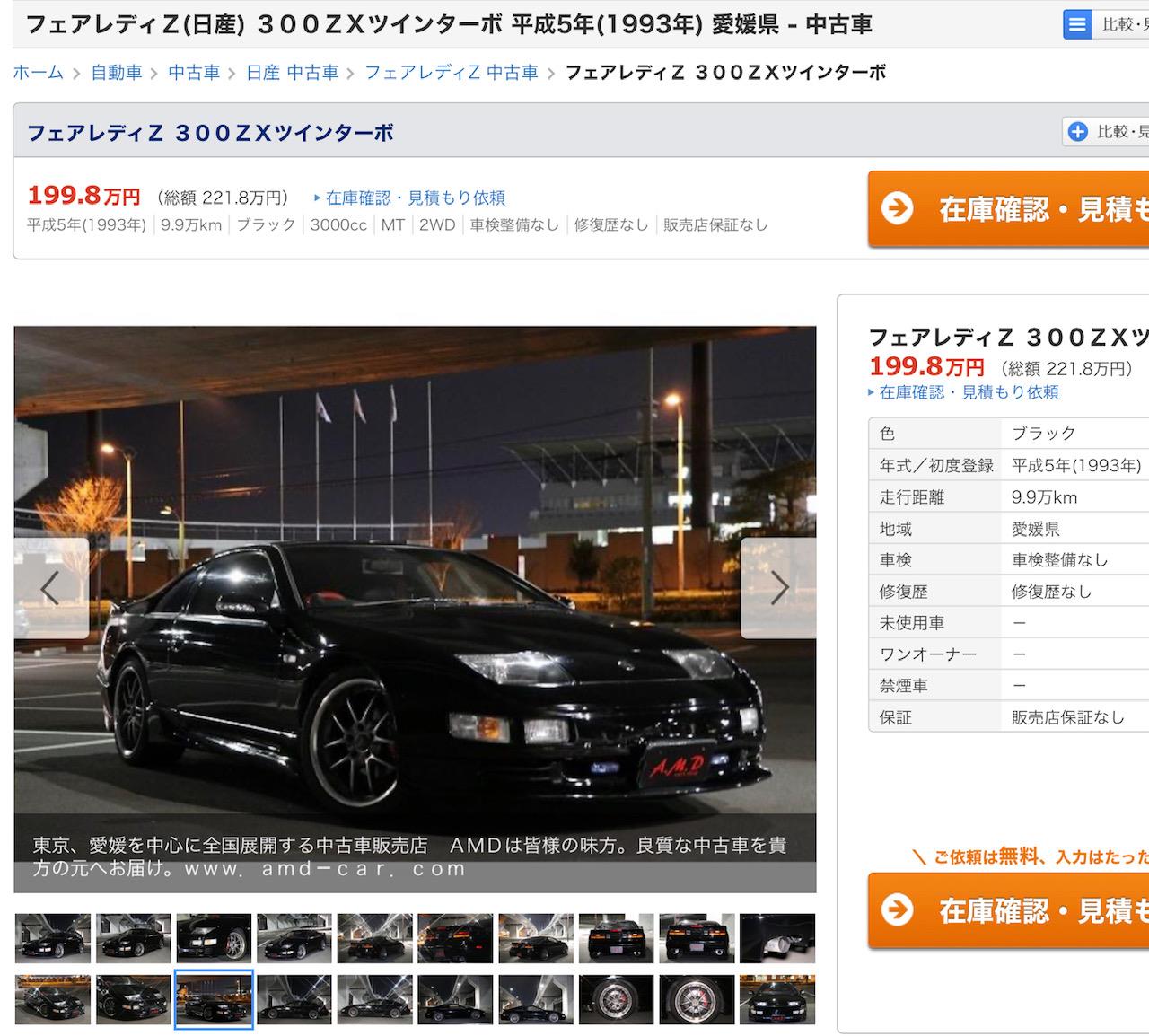The height and width of the screenshot is (1036, 1149).
Task: Select second thumbnail in bottom row
Action: click(134, 999)
